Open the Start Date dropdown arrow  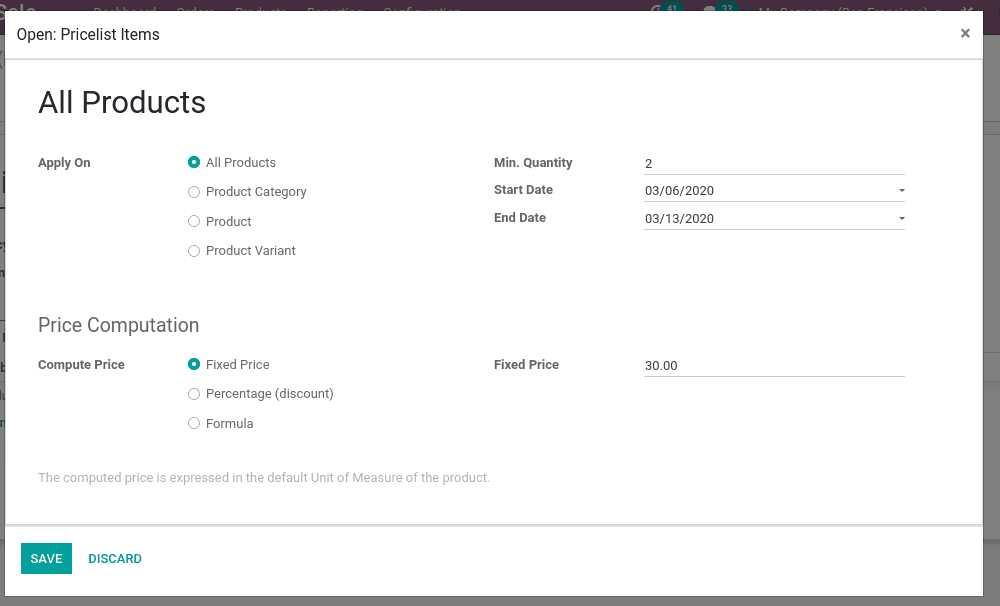(x=901, y=191)
